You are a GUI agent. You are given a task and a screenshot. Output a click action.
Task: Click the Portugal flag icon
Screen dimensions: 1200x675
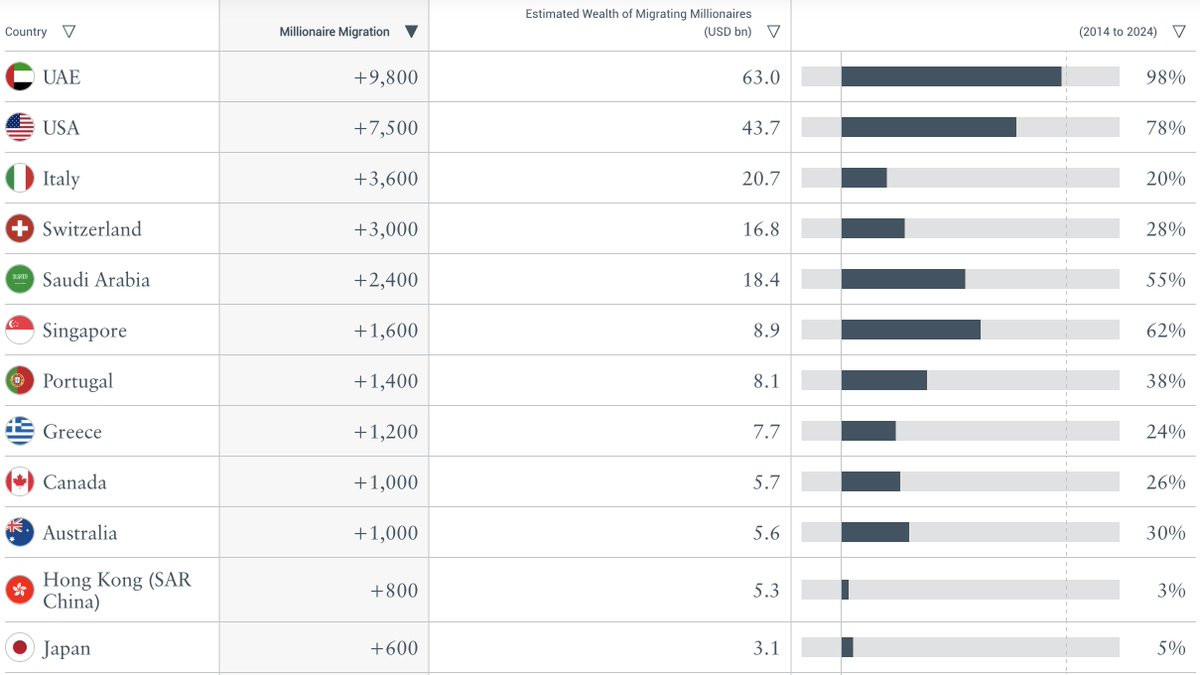click(20, 381)
